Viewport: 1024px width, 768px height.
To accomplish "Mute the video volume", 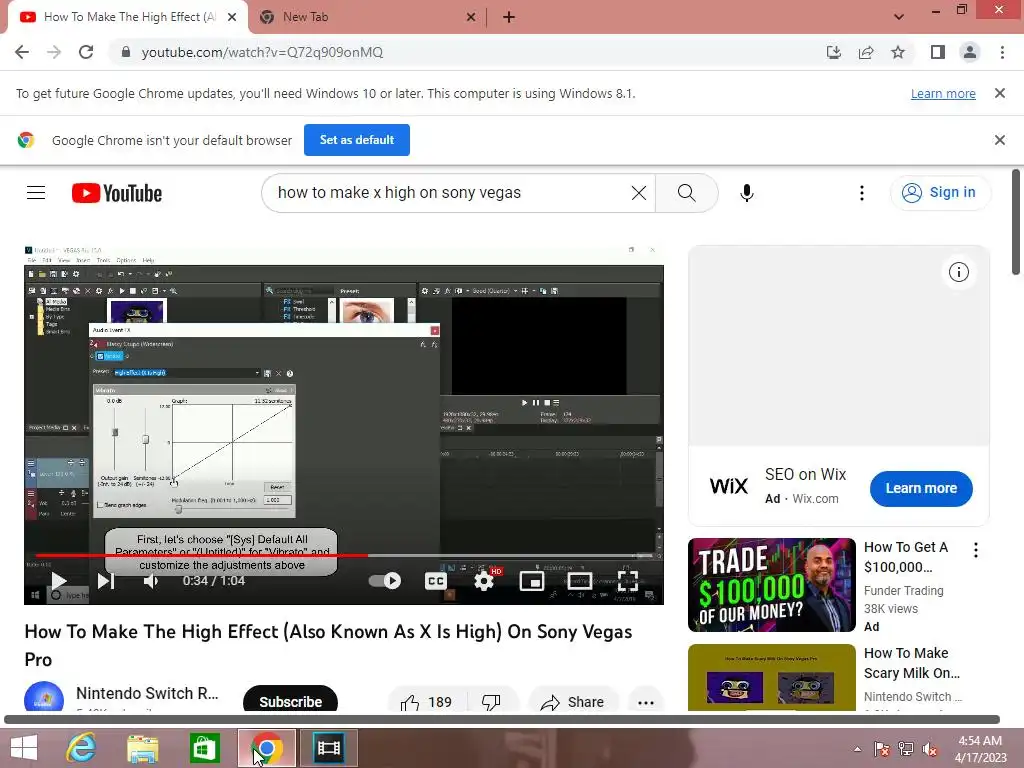I will [151, 581].
